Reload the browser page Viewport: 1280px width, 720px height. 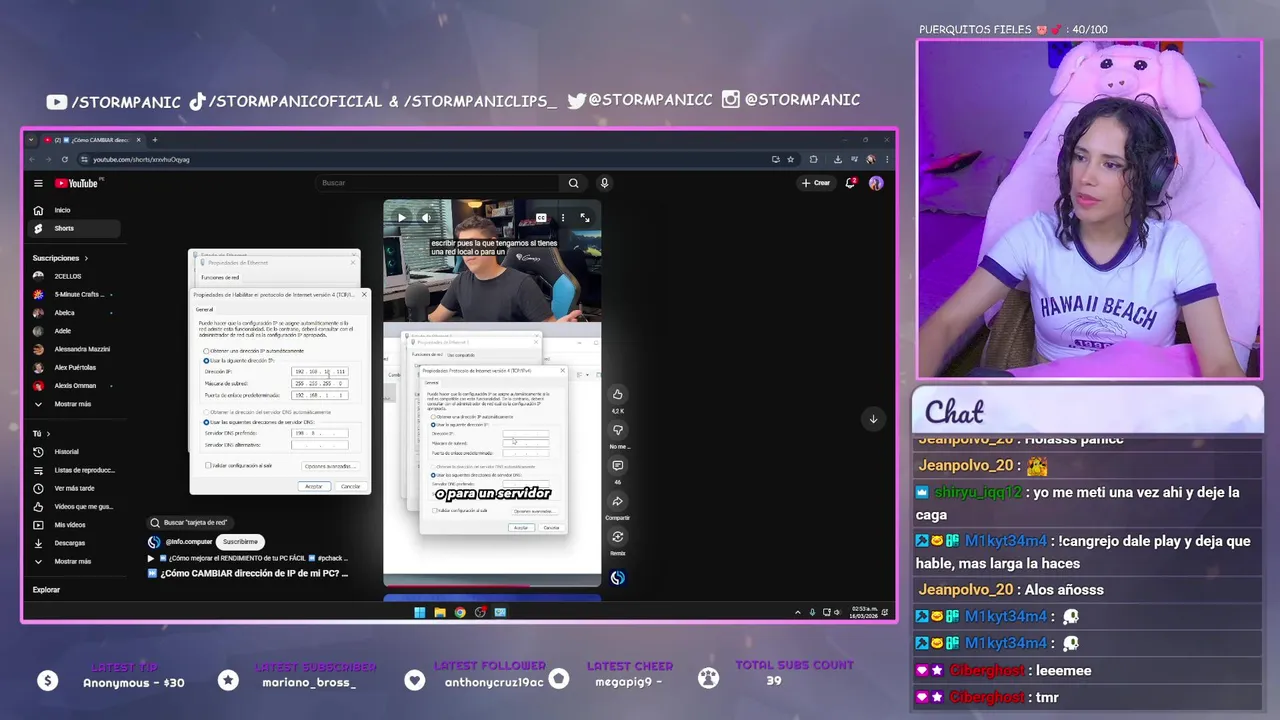coord(65,159)
